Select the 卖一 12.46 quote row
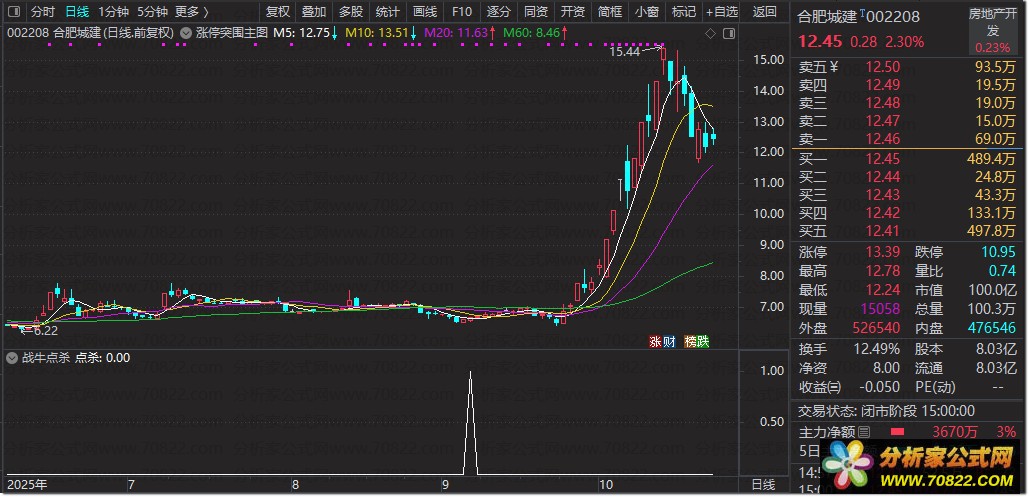The width and height of the screenshot is (1030, 497). pos(907,139)
